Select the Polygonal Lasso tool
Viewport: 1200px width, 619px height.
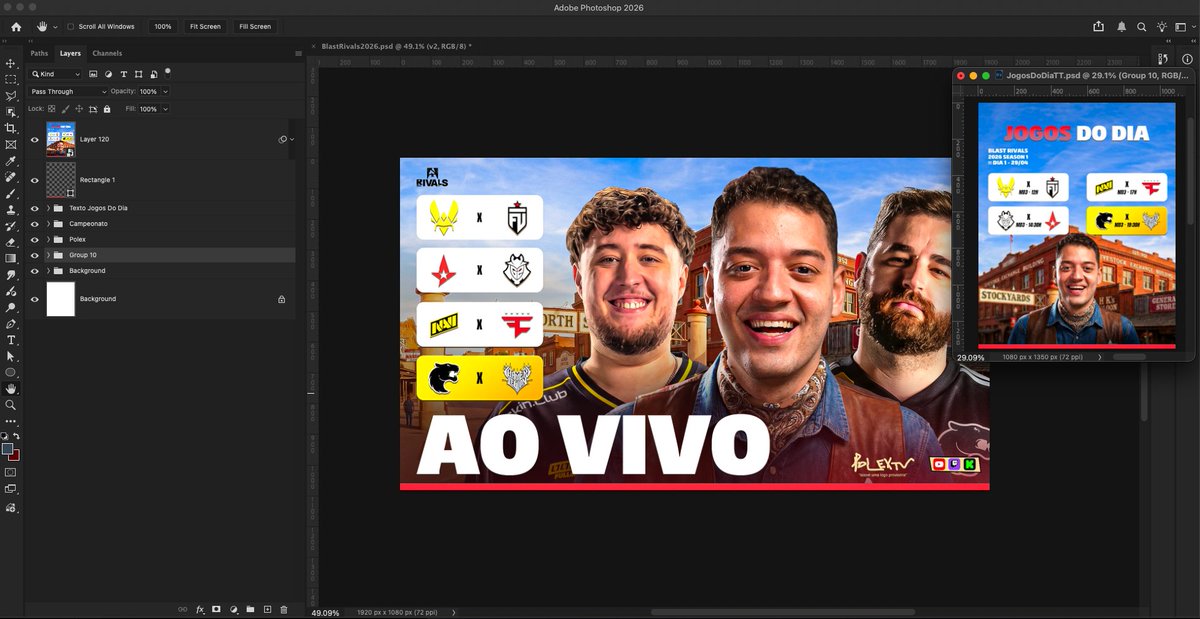click(x=11, y=96)
